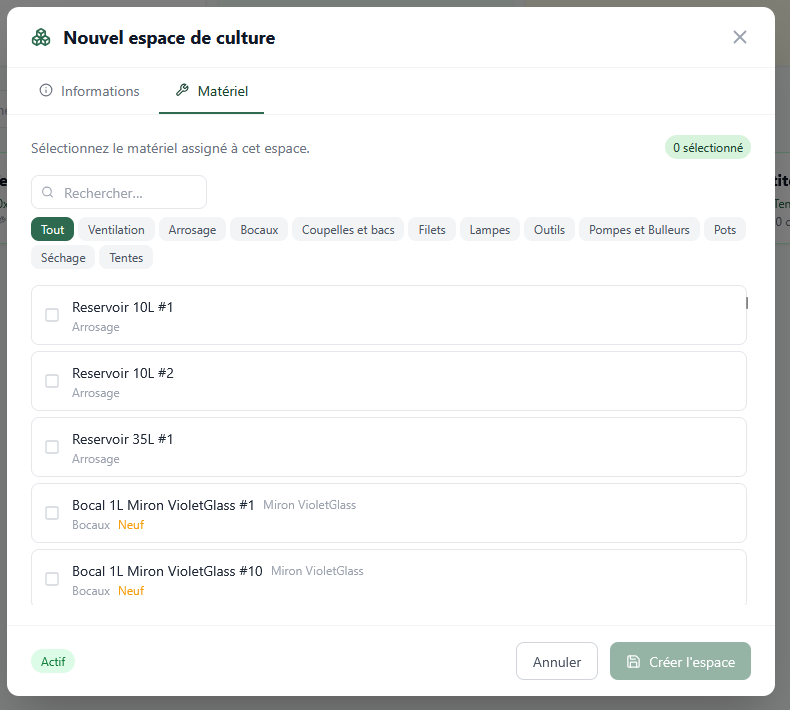Filter by Séchage category
This screenshot has width=790, height=710.
(x=63, y=257)
